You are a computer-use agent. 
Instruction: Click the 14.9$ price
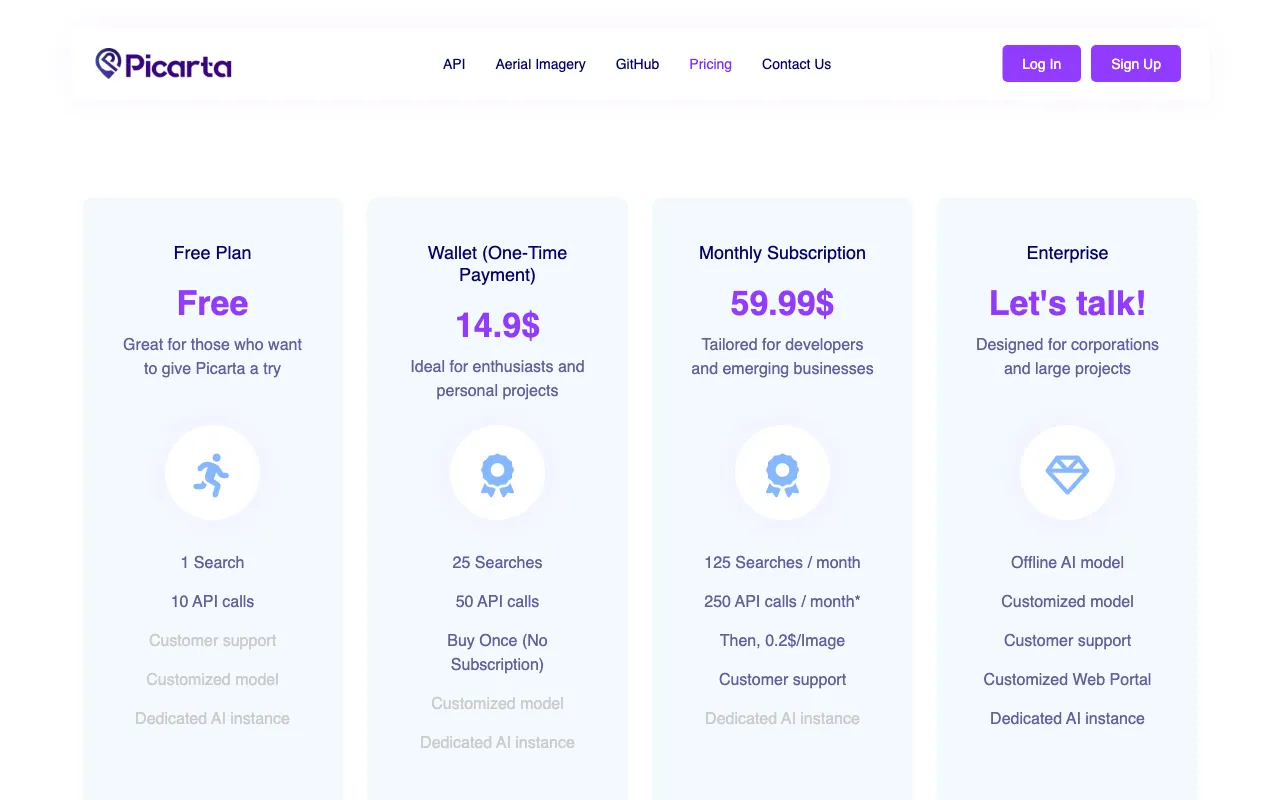point(497,325)
